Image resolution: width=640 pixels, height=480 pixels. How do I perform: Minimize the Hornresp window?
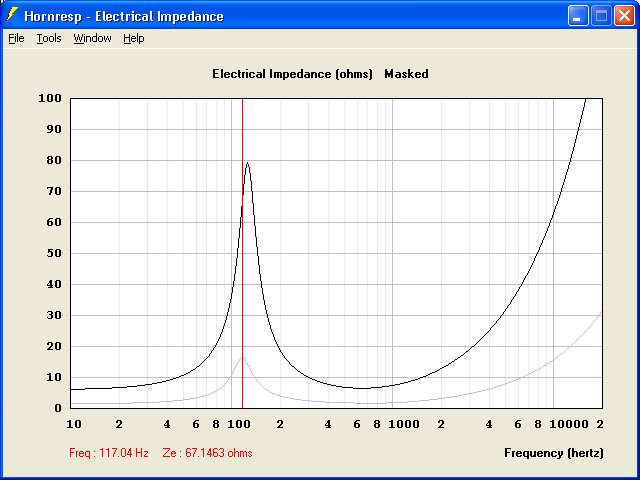(578, 16)
